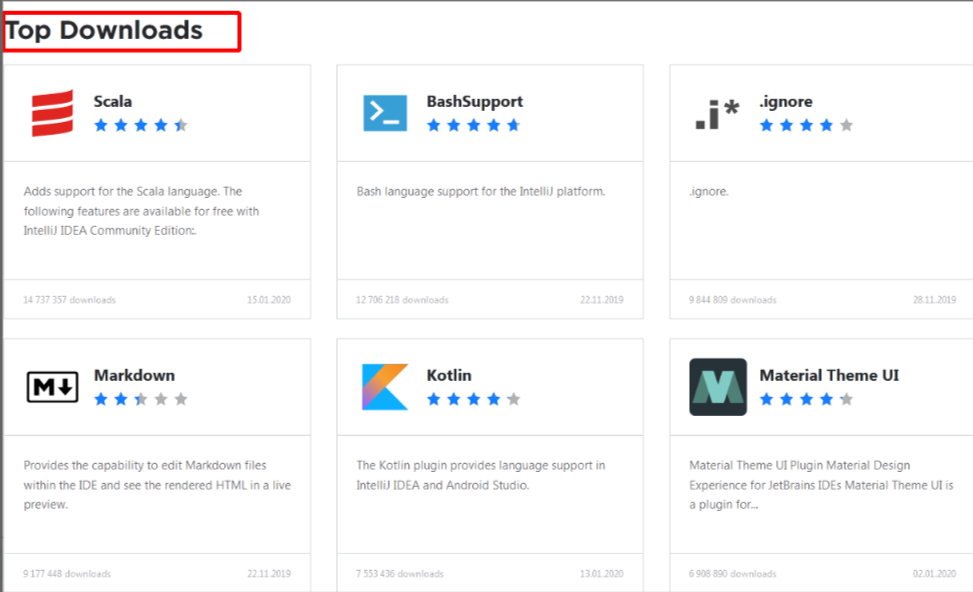The image size is (973, 592).
Task: Open the Kotlin plugin title
Action: 449,375
